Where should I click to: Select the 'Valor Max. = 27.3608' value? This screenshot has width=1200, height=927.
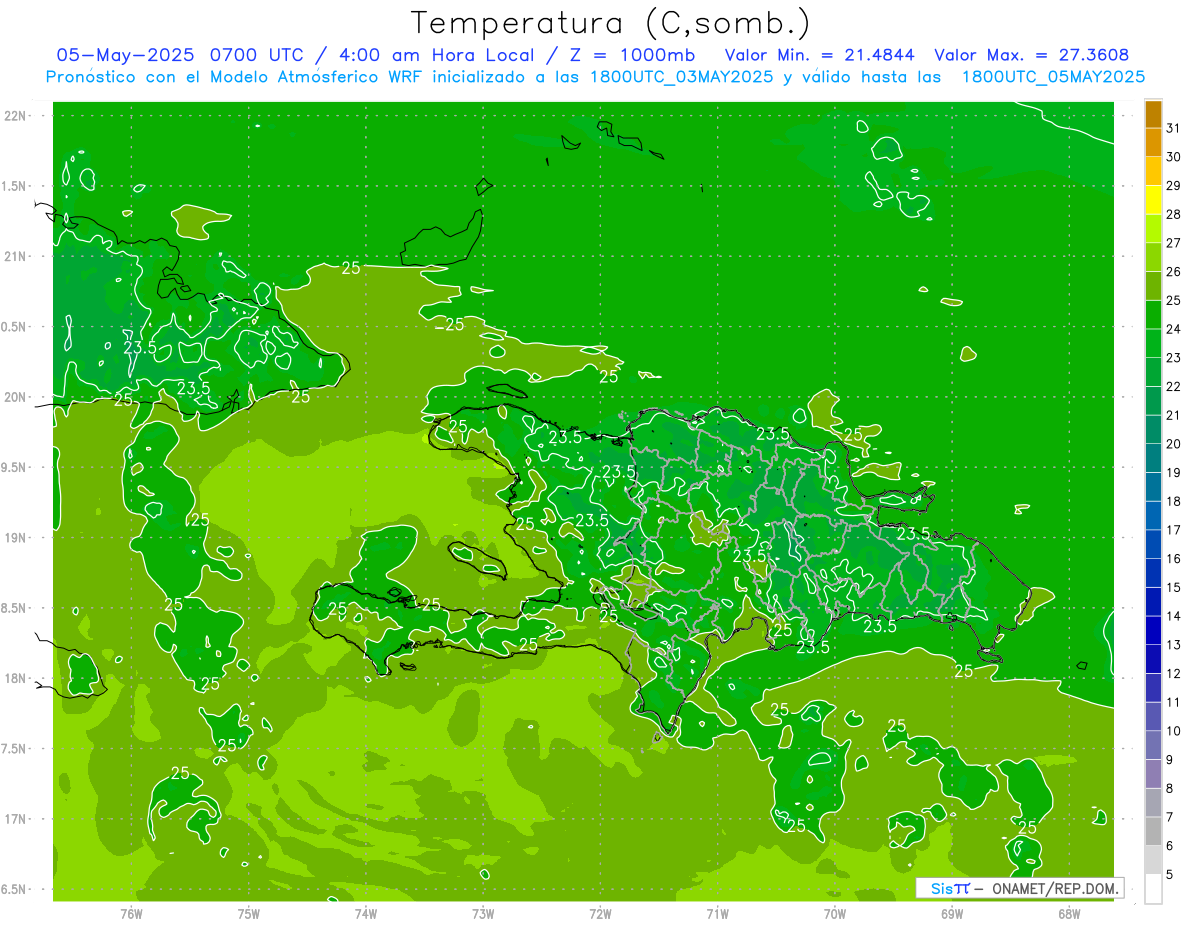click(x=1032, y=55)
